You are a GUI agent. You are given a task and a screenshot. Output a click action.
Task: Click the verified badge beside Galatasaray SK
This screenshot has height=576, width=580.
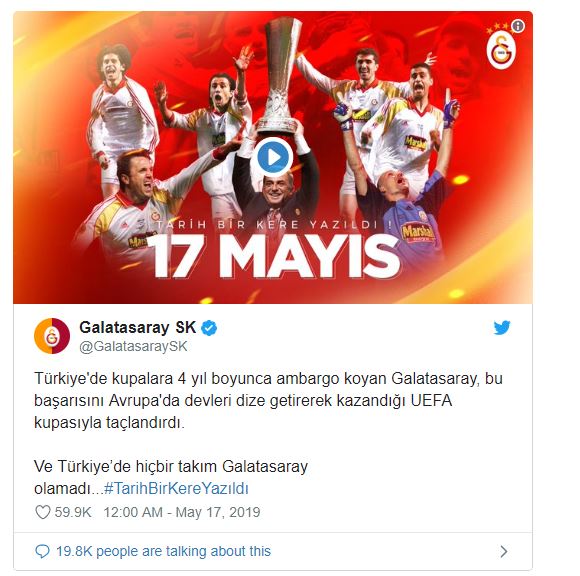(209, 328)
